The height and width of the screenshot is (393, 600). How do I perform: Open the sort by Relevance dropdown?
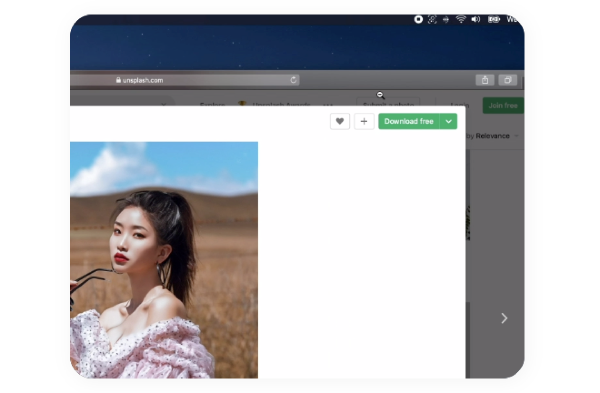point(492,136)
